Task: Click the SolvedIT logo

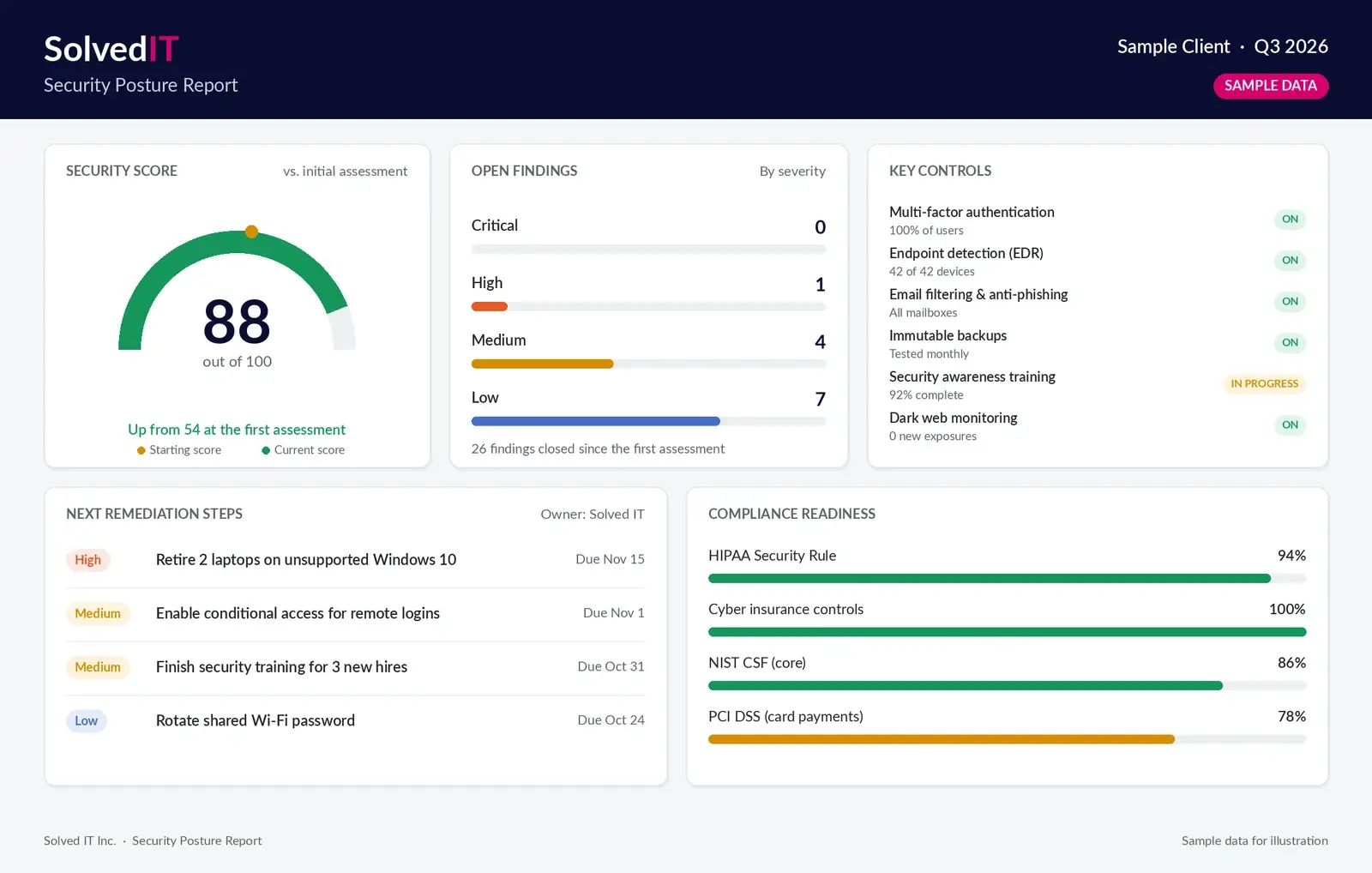Action: (111, 49)
